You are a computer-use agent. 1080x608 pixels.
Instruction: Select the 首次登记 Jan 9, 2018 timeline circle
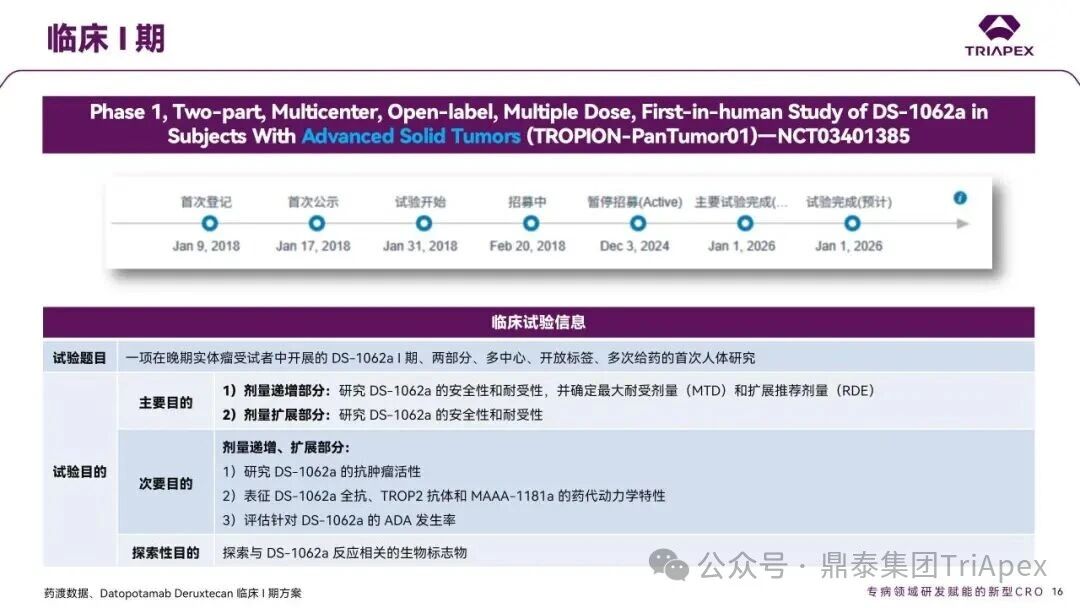[209, 224]
